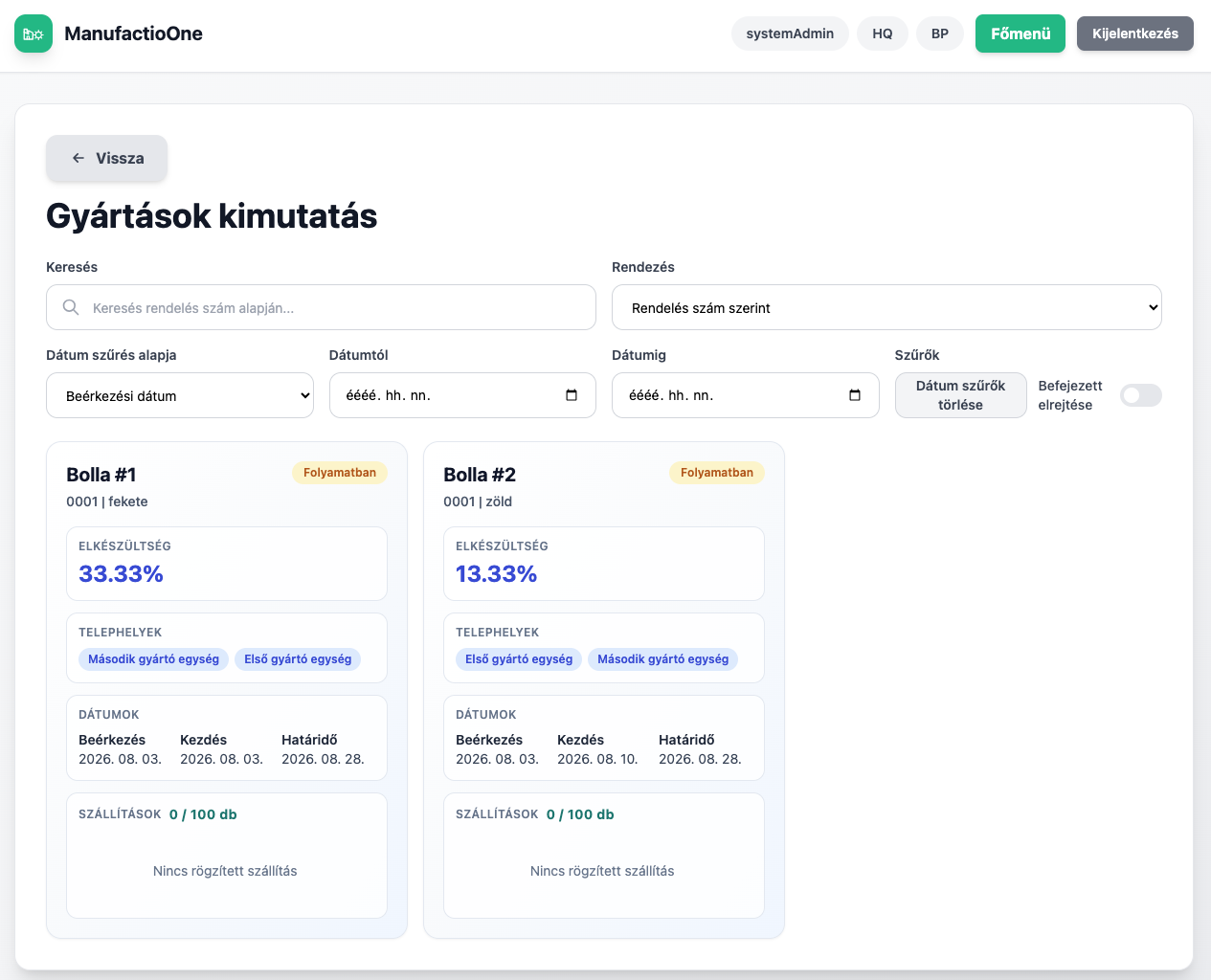
Task: Click the Dátumtól date field
Action: click(x=462, y=395)
